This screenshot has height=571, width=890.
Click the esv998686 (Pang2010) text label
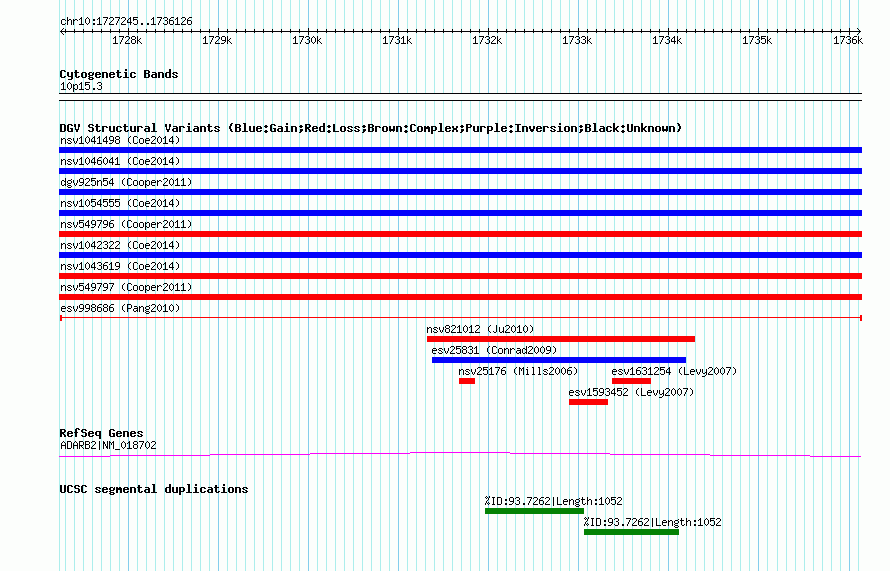120,308
